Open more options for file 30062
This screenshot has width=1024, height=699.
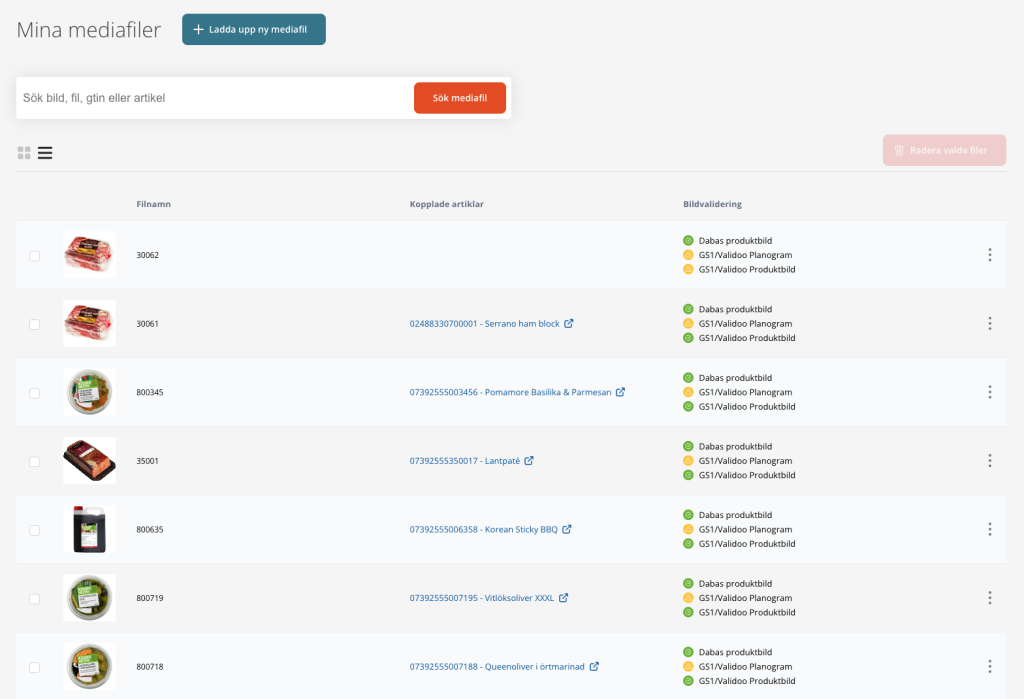click(x=989, y=255)
